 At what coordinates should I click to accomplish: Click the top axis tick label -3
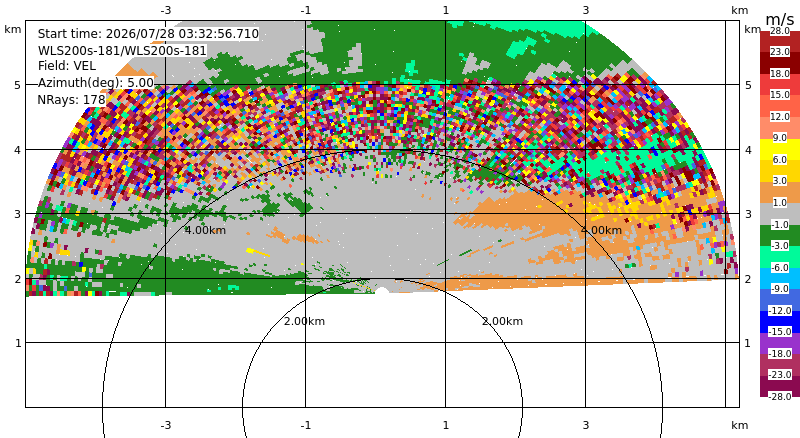[x=166, y=10]
